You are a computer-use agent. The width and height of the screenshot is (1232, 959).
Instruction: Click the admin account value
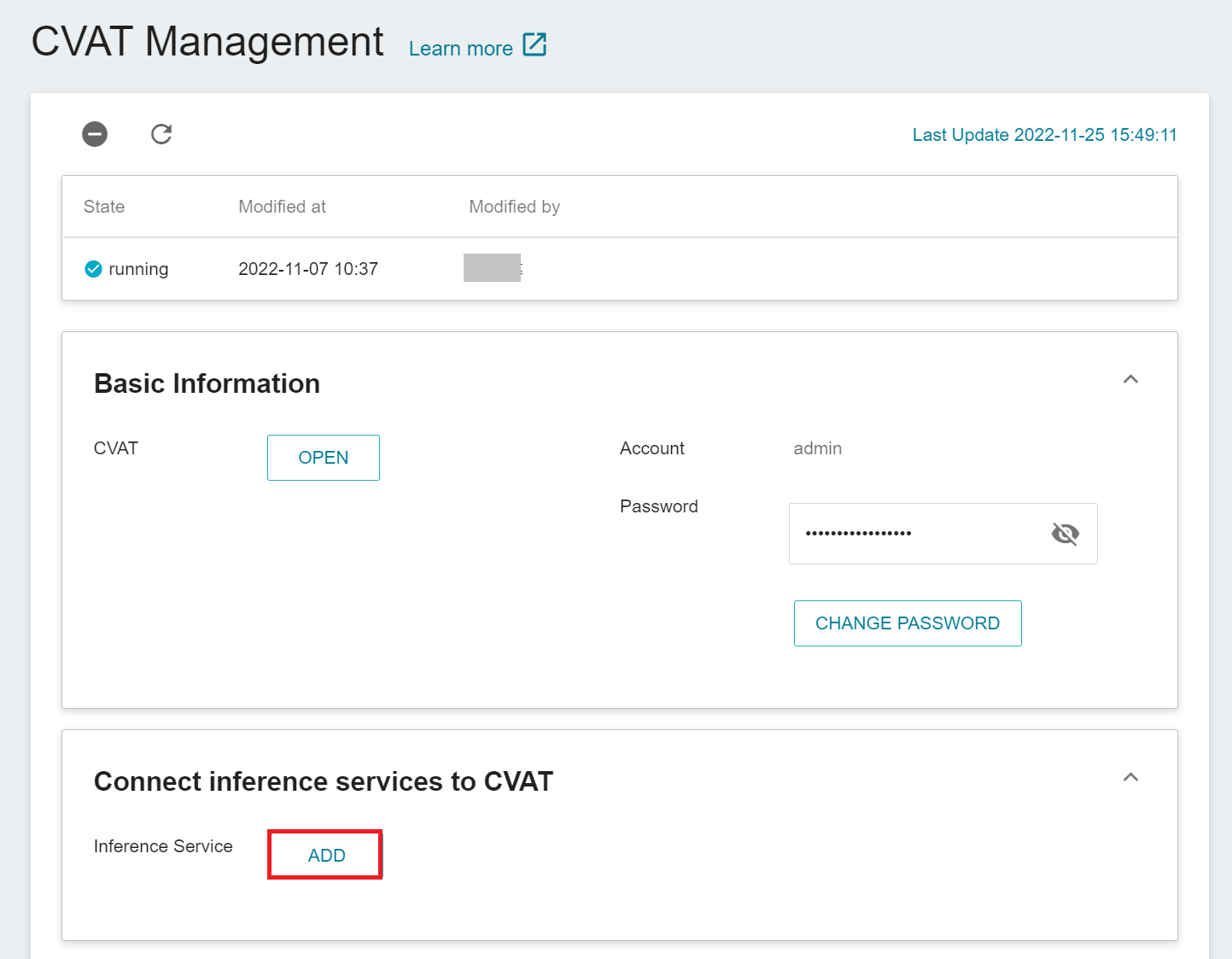(818, 448)
